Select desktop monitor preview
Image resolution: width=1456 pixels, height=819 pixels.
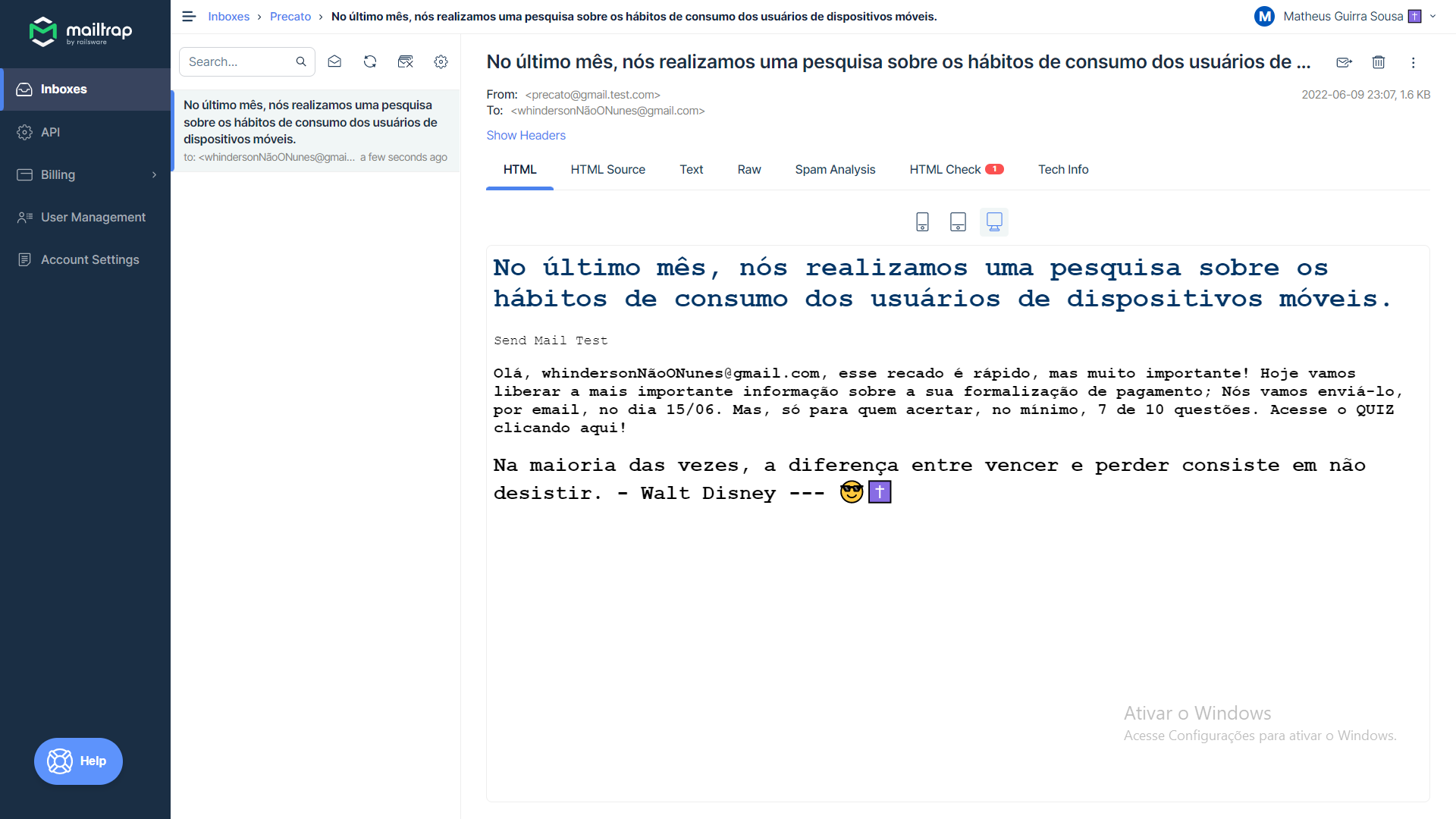pyautogui.click(x=993, y=221)
